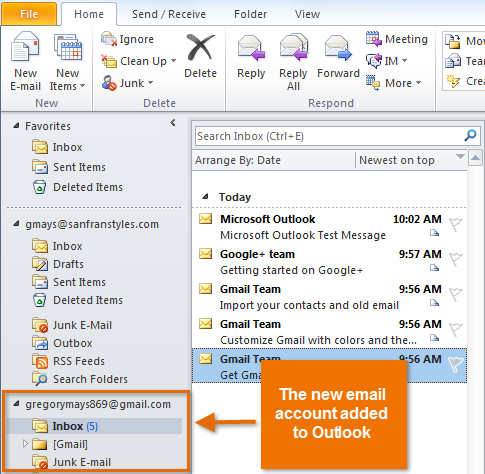Image resolution: width=485 pixels, height=474 pixels.
Task: Open the IM reply dropdown
Action: pos(387,61)
